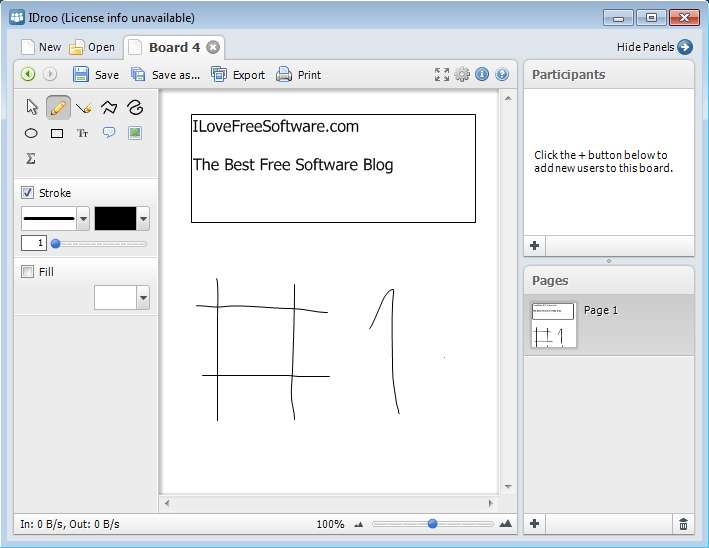Image resolution: width=709 pixels, height=548 pixels.
Task: Select the pencil drawing tool
Action: (x=58, y=108)
